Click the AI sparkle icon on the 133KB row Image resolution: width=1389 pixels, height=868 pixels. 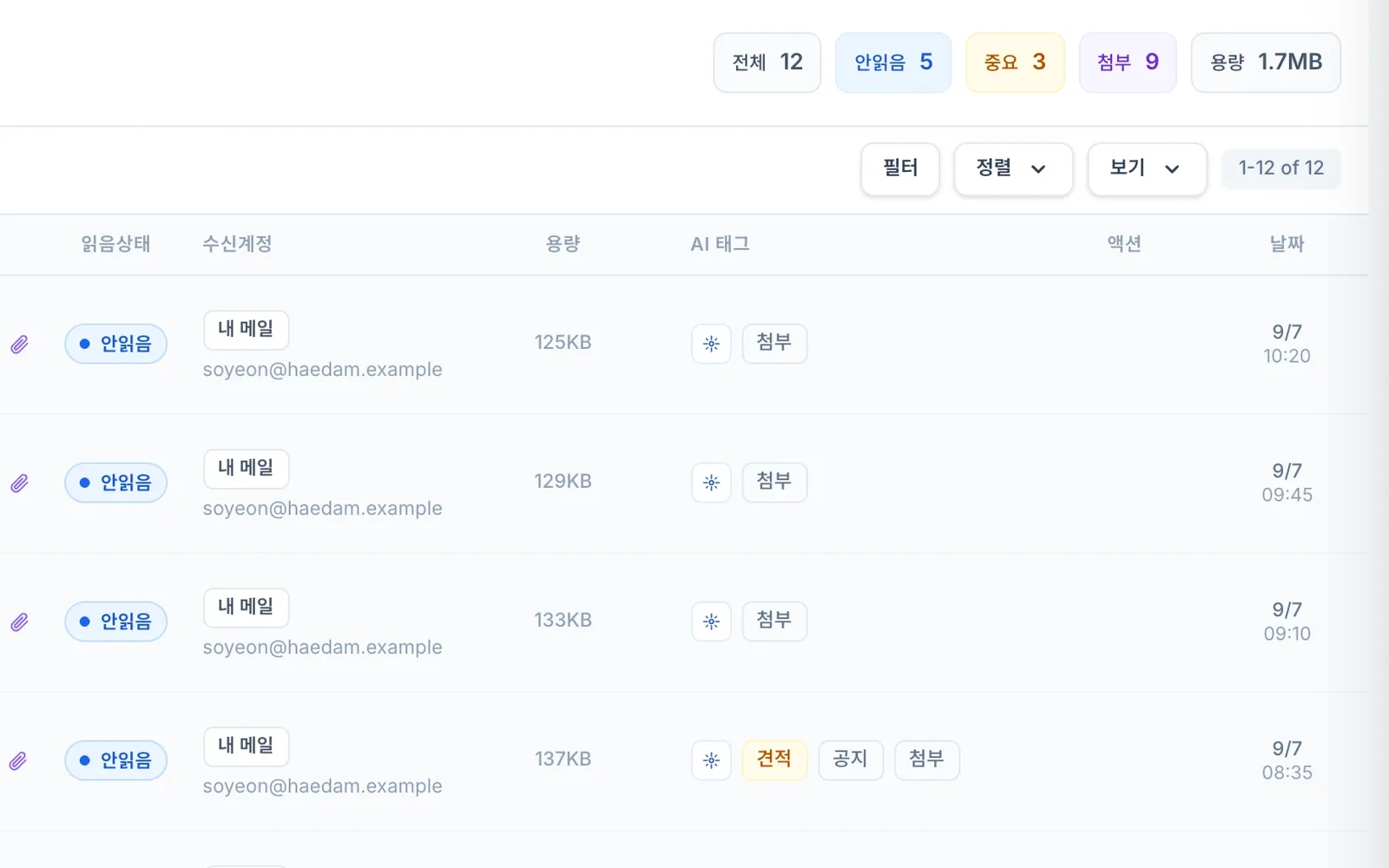[x=711, y=621]
